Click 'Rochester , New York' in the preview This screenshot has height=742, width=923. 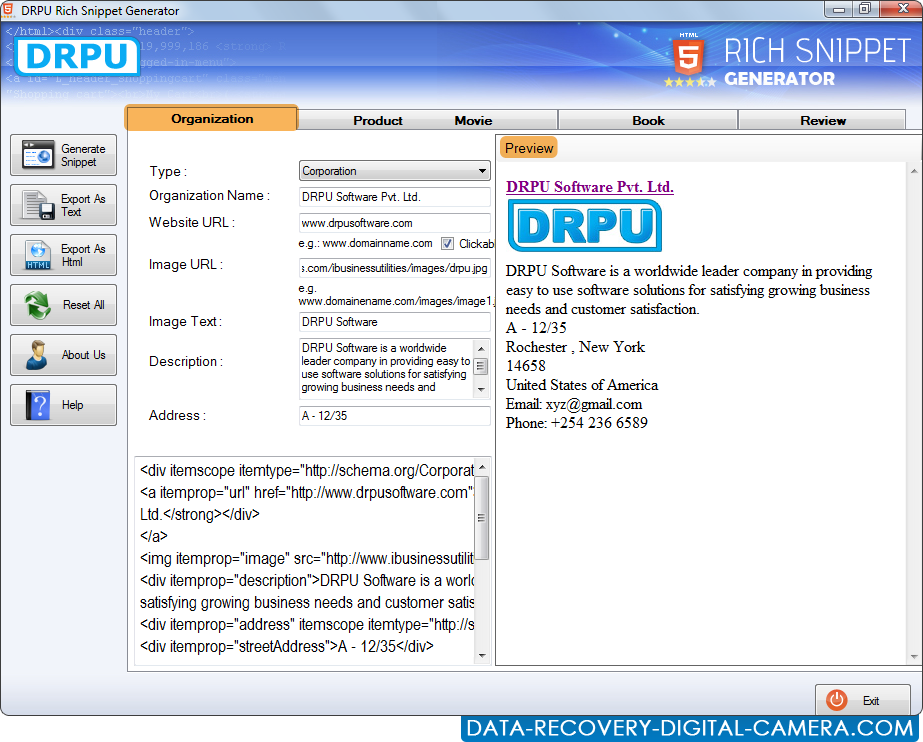pyautogui.click(x=575, y=347)
